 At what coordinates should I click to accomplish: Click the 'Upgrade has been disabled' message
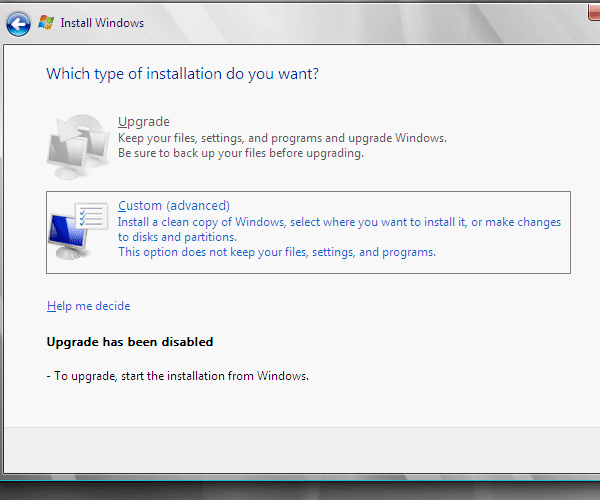tap(130, 342)
